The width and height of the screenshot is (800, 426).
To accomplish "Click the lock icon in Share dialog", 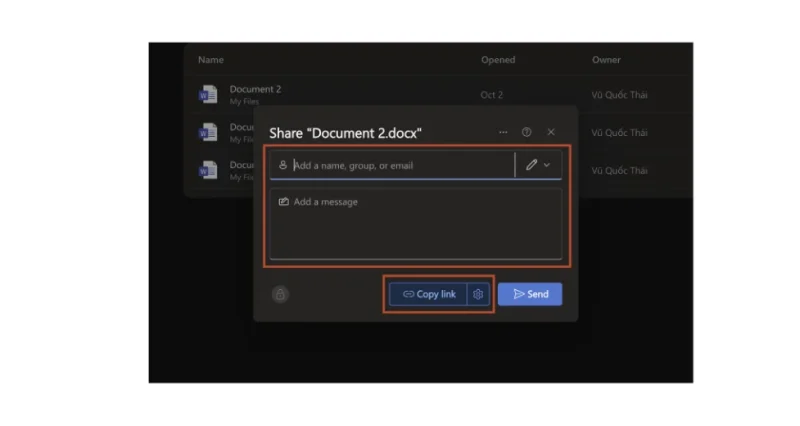I will point(280,294).
